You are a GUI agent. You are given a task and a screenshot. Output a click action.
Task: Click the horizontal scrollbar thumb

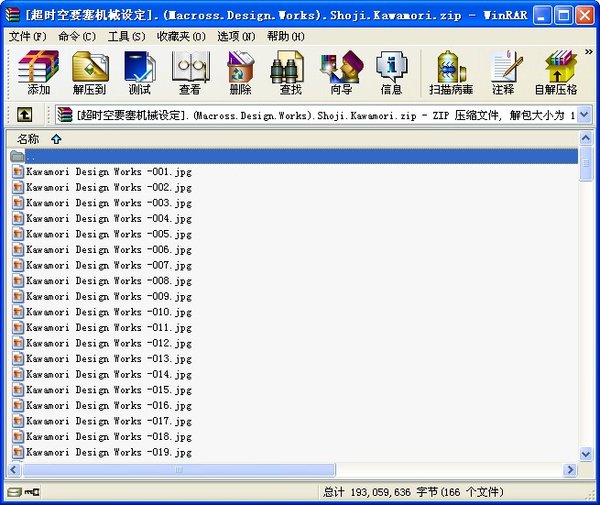[179, 469]
